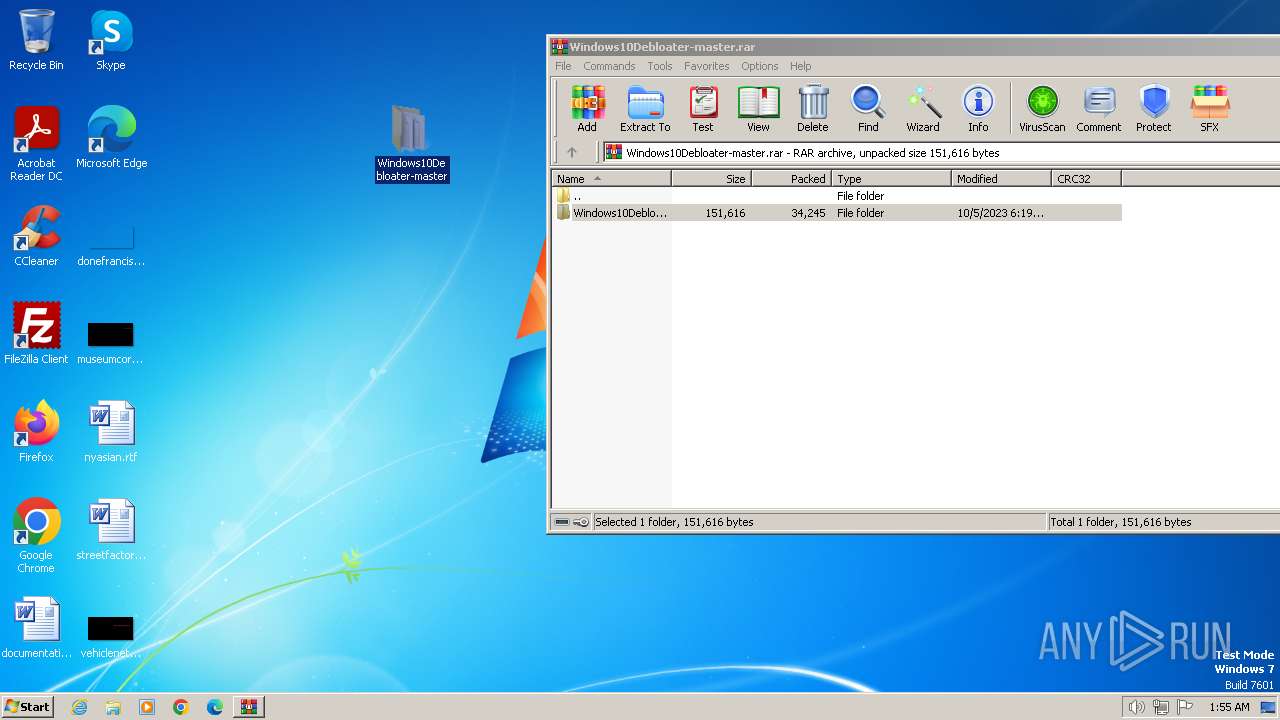Select the Acrobat Reader DC shortcut
Image resolution: width=1280 pixels, height=720 pixels.
(x=36, y=144)
